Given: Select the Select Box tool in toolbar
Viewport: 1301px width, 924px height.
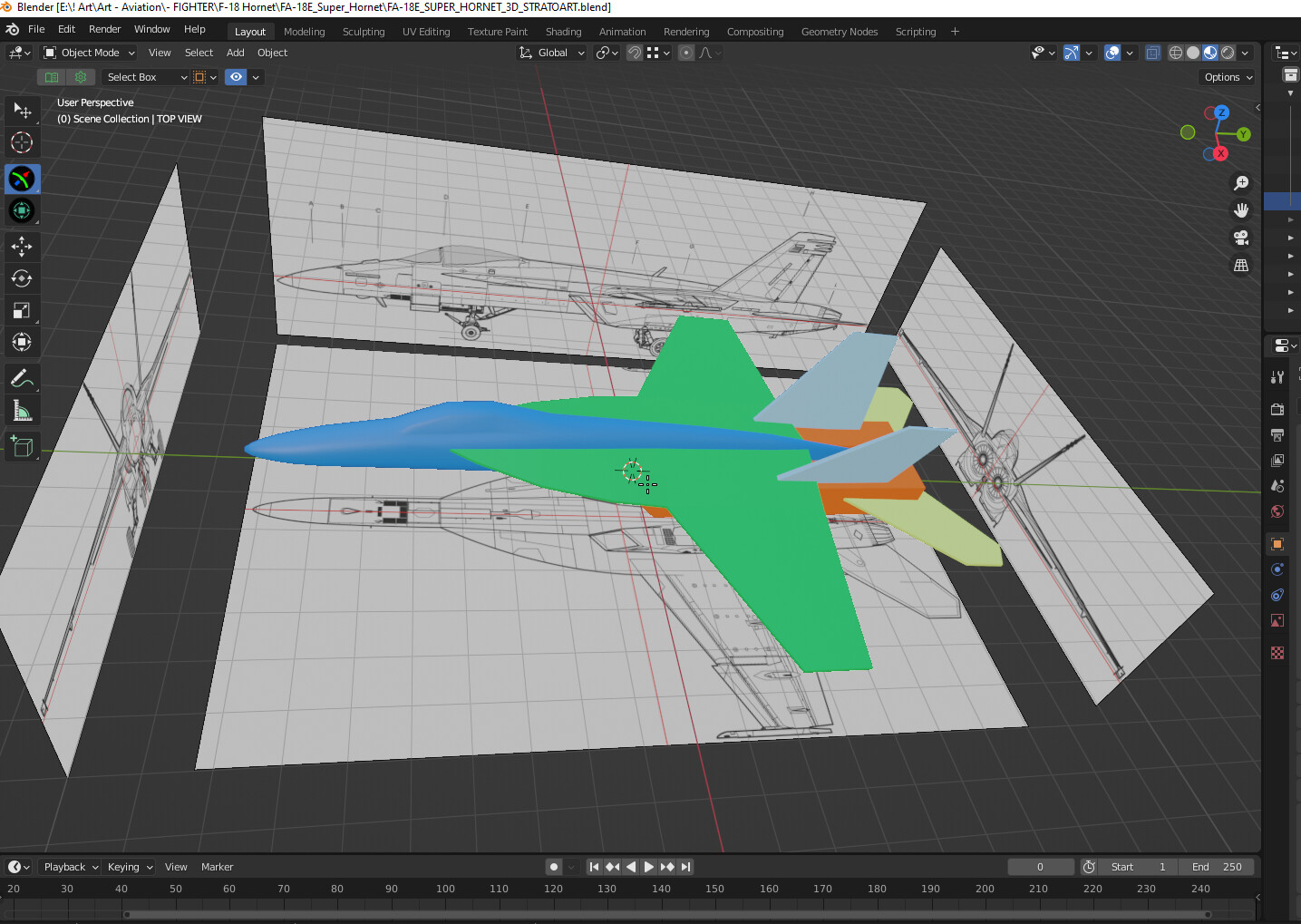Looking at the screenshot, I should (x=22, y=111).
